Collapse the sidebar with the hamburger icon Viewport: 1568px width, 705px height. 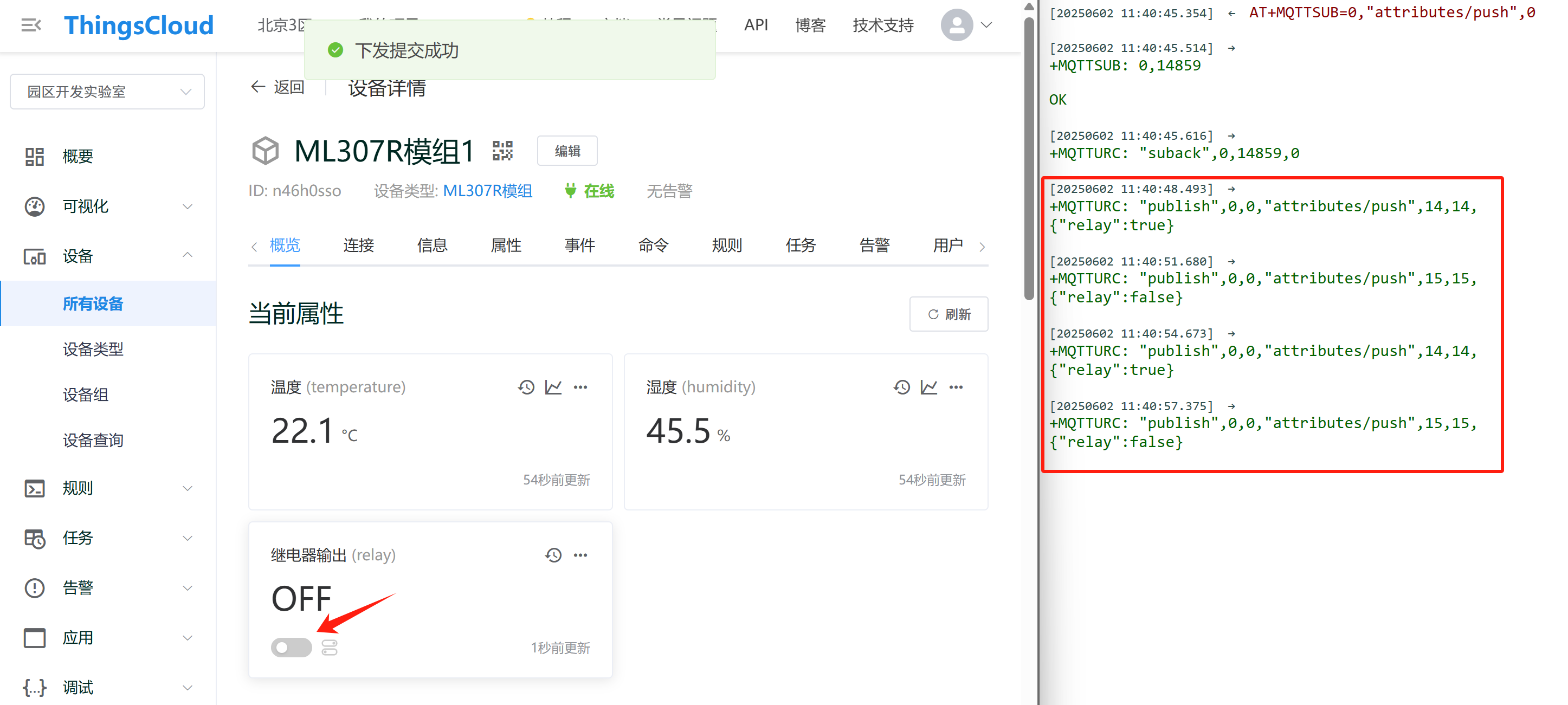(31, 25)
